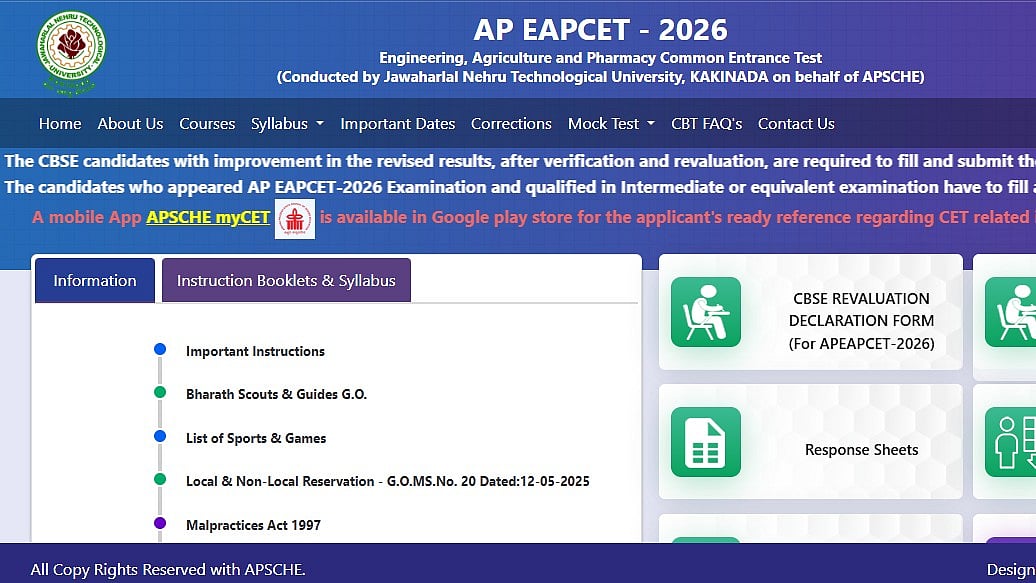Screen dimensions: 1036x583
Task: Open the Corrections menu item
Action: (511, 124)
